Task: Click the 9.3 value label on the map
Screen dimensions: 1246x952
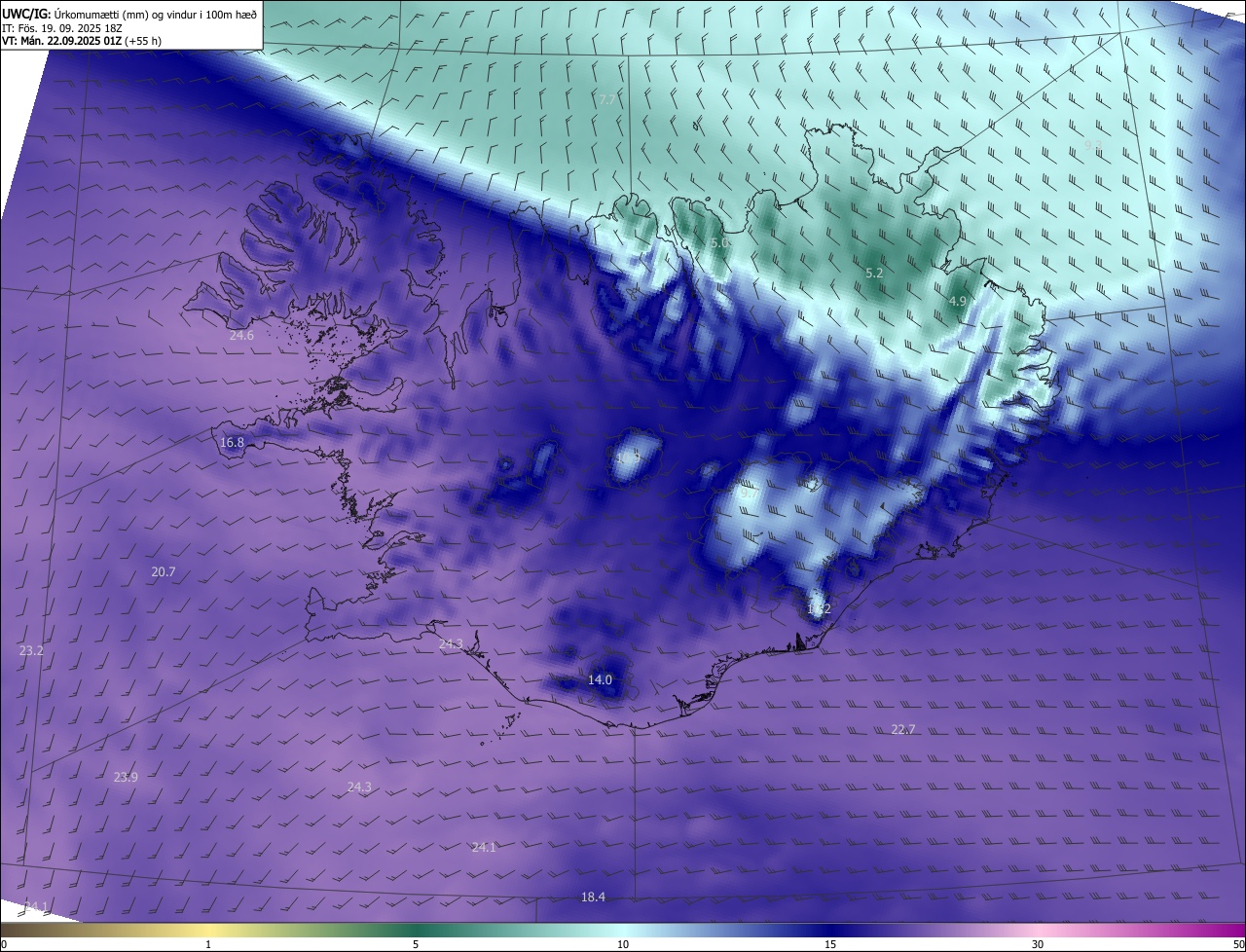Action: [1093, 145]
